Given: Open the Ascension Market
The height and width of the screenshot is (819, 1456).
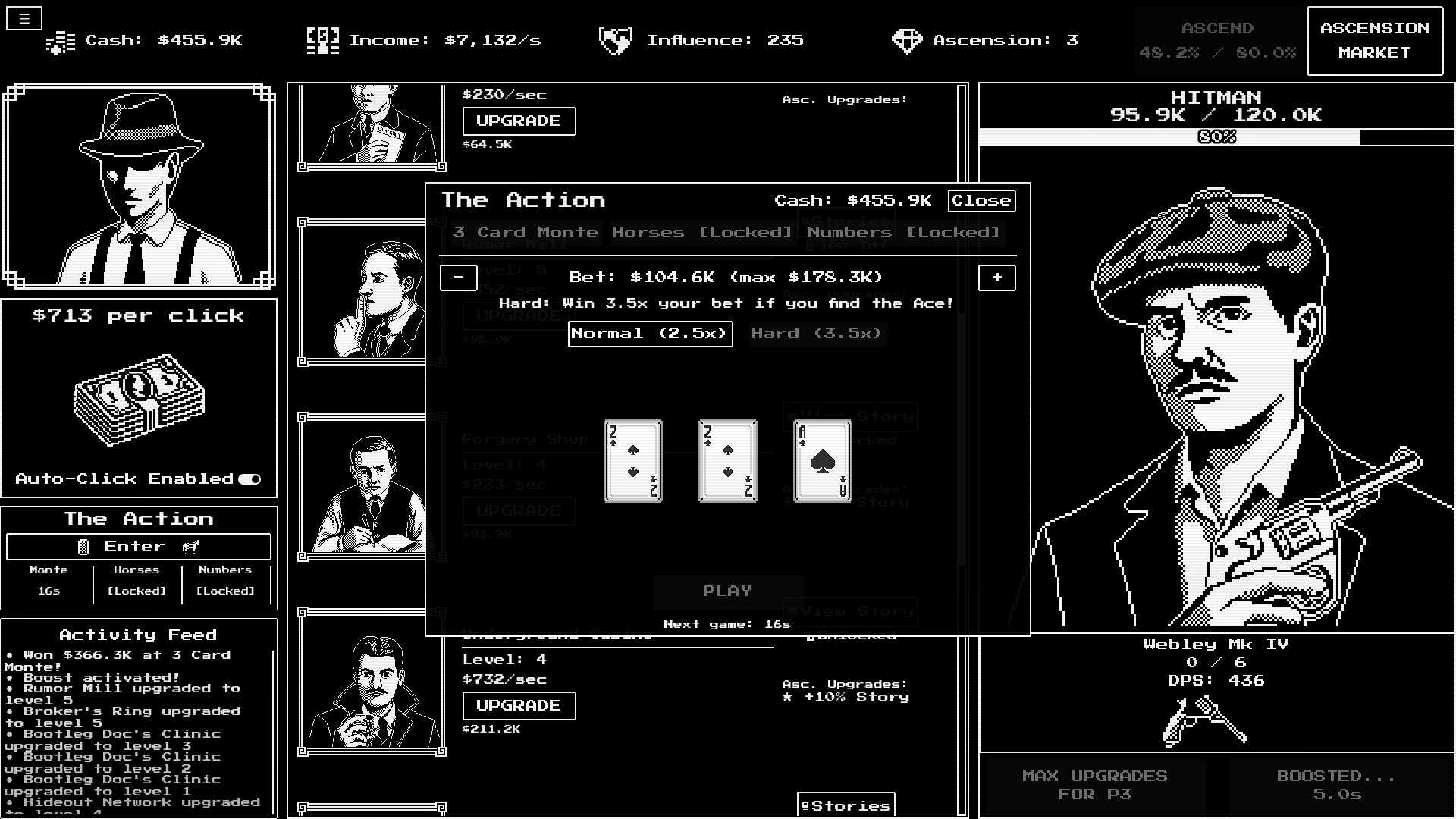Looking at the screenshot, I should pyautogui.click(x=1375, y=41).
